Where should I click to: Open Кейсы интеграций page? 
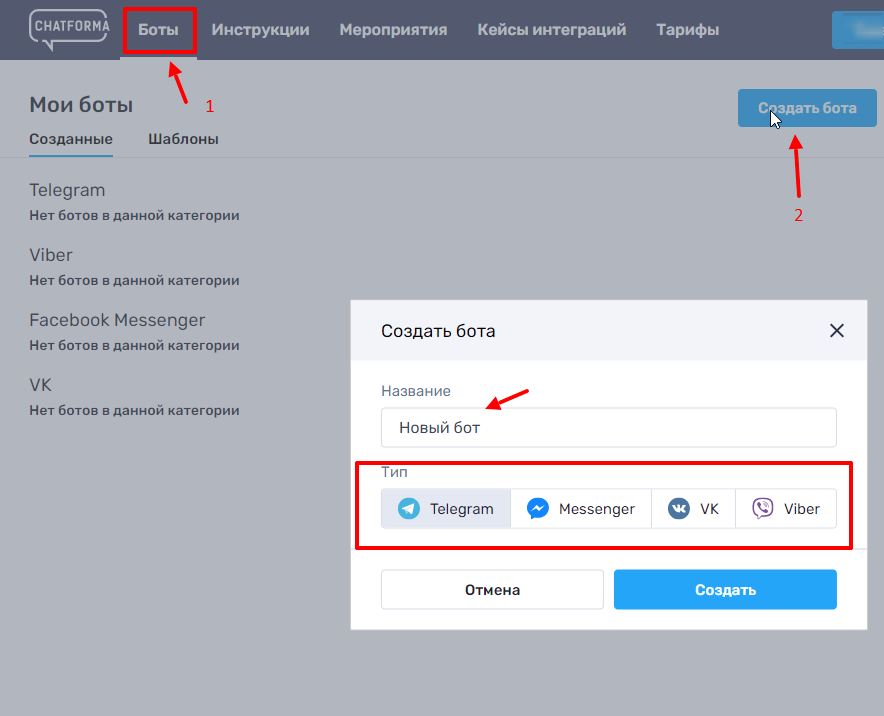pyautogui.click(x=551, y=30)
